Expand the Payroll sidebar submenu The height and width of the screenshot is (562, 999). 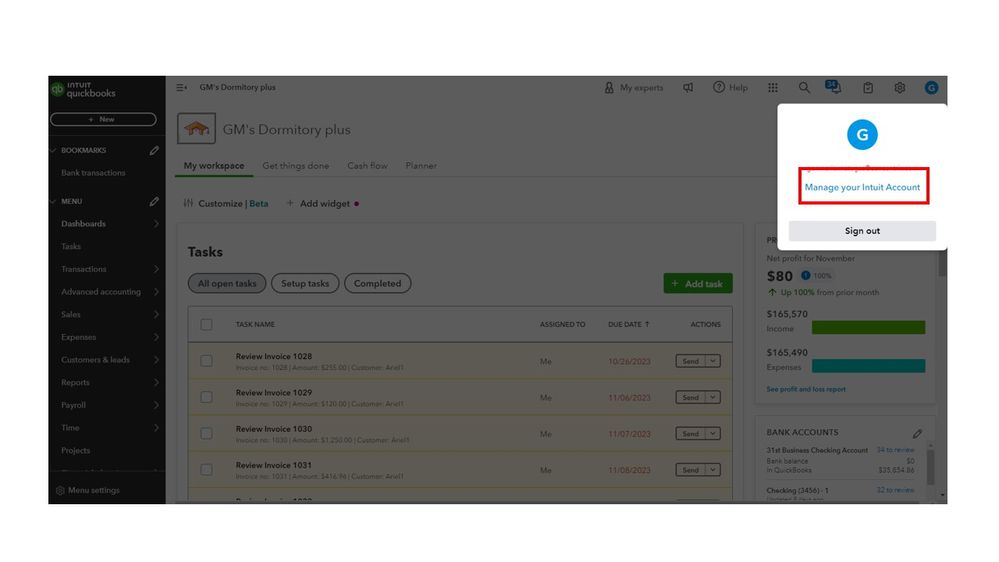pos(156,405)
